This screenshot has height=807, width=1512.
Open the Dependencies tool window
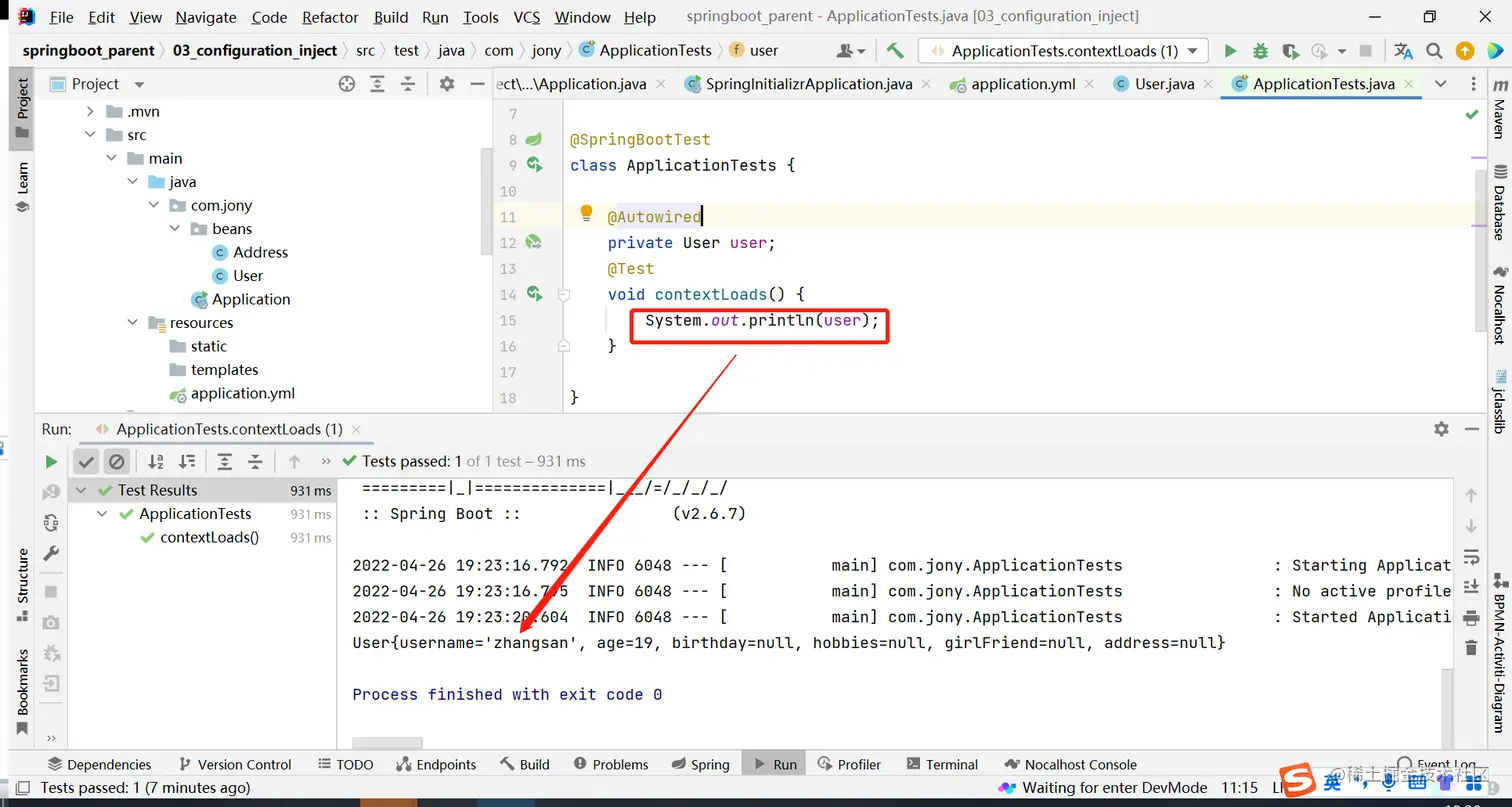[100, 764]
